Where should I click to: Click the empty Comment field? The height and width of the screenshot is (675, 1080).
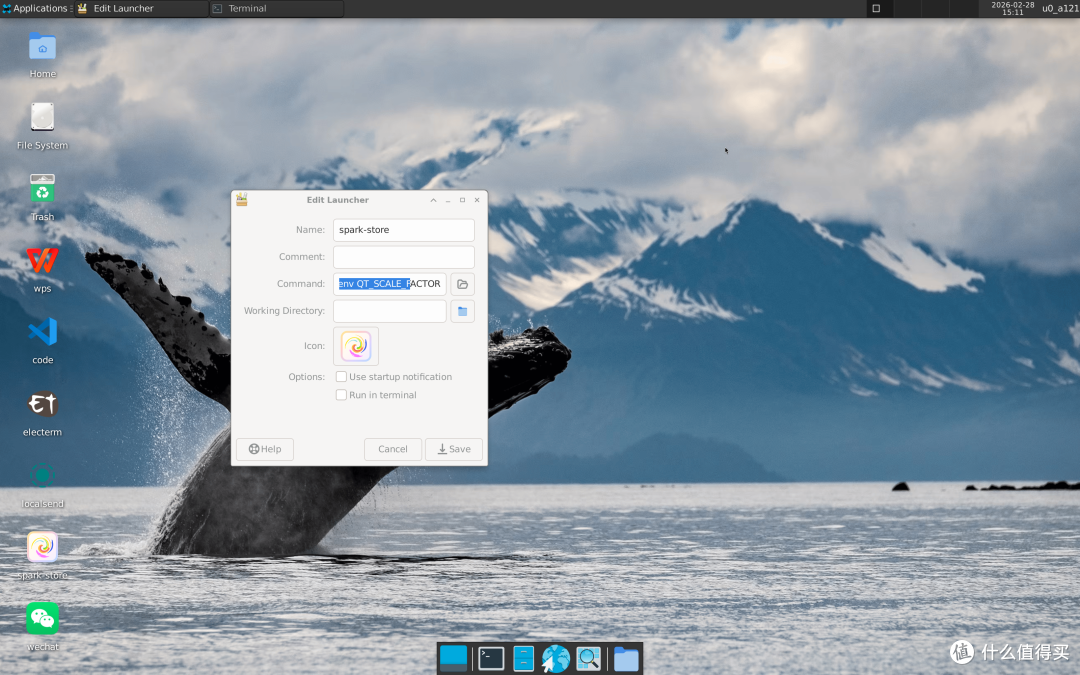pyautogui.click(x=404, y=257)
